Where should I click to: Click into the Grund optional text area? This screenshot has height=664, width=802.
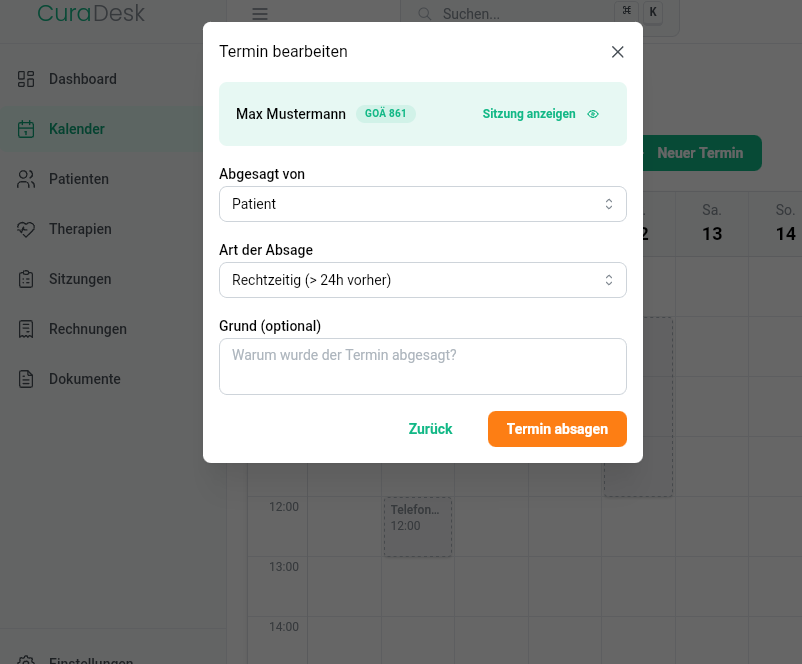[x=422, y=366]
